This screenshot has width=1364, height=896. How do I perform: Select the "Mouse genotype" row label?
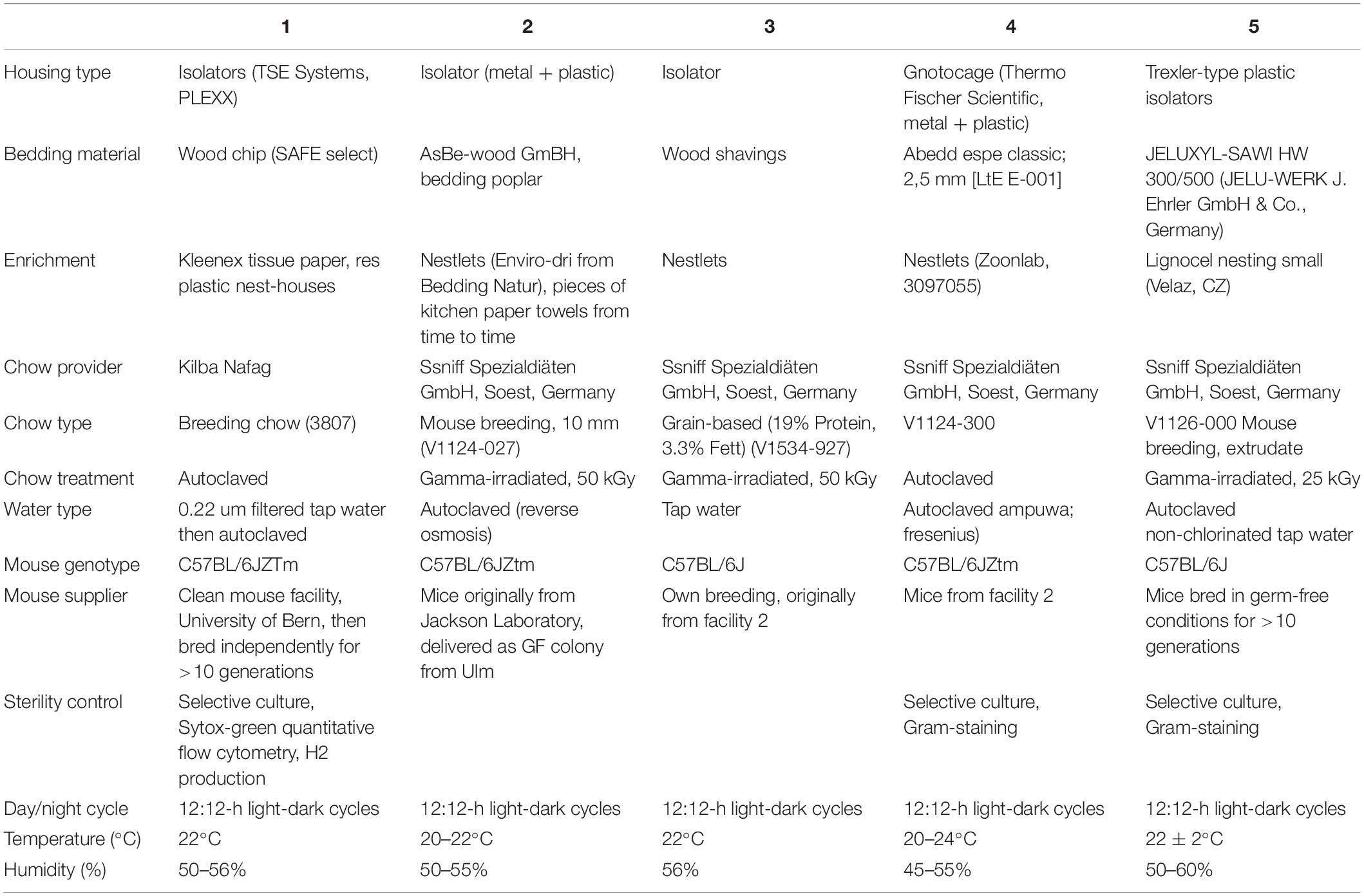point(72,565)
